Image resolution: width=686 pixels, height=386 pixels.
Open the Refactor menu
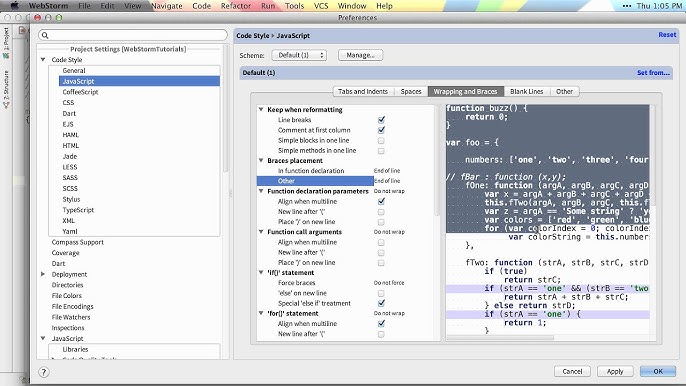point(236,6)
